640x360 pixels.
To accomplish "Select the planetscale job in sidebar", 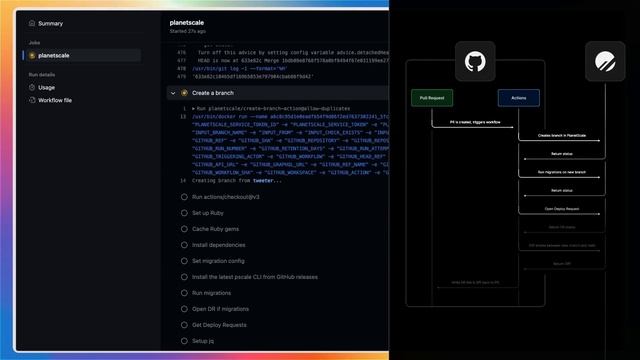I will click(x=82, y=56).
